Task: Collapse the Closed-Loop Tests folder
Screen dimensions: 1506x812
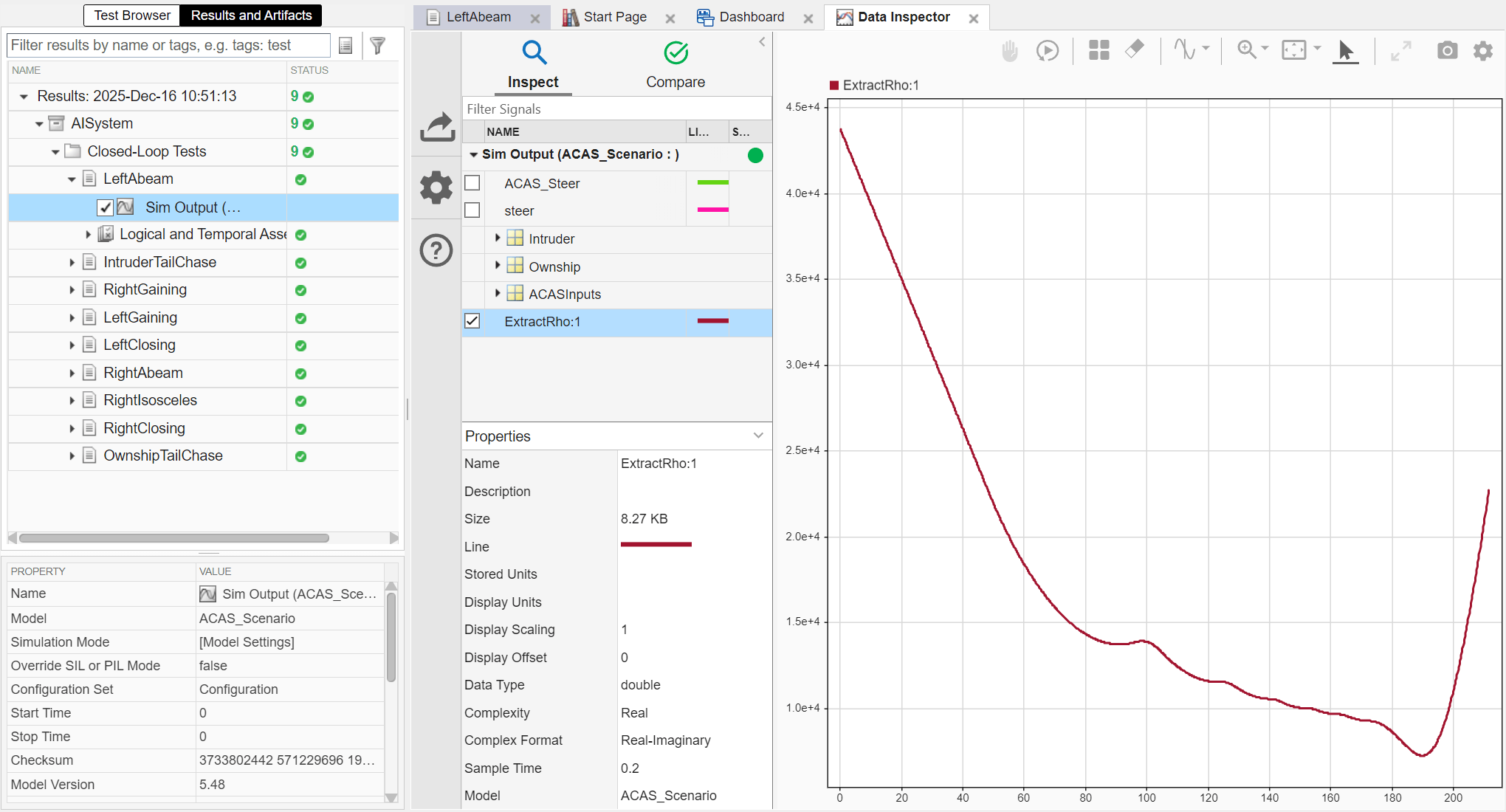Action: pos(55,152)
